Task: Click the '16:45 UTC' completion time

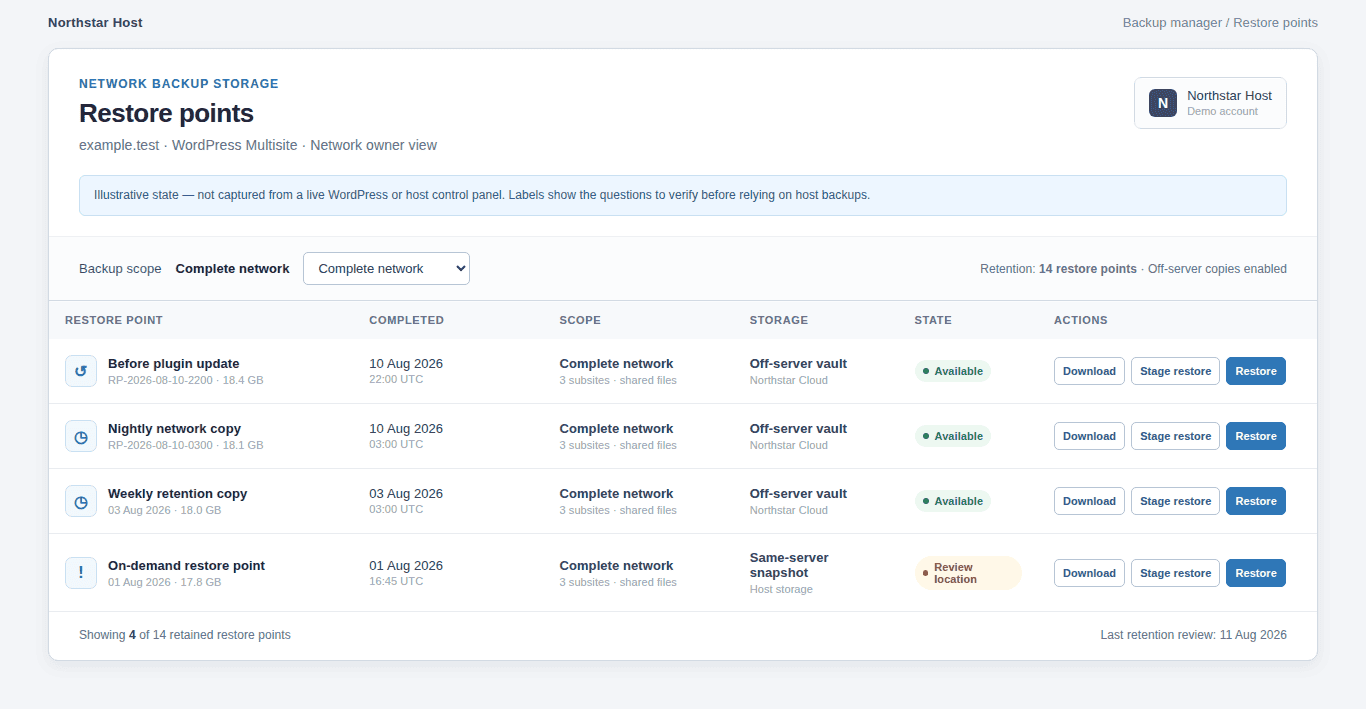Action: click(396, 581)
